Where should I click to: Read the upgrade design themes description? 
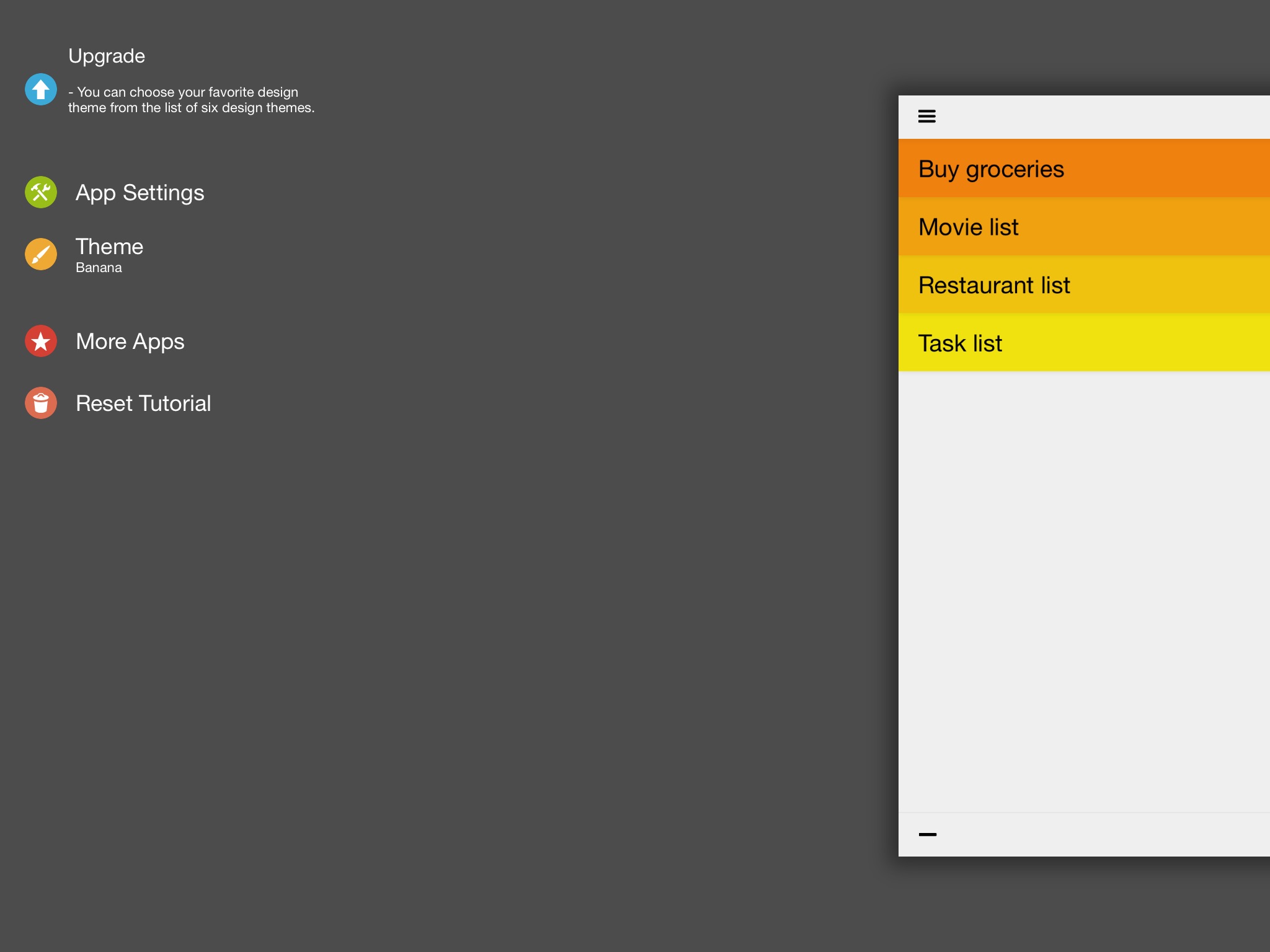tap(191, 100)
